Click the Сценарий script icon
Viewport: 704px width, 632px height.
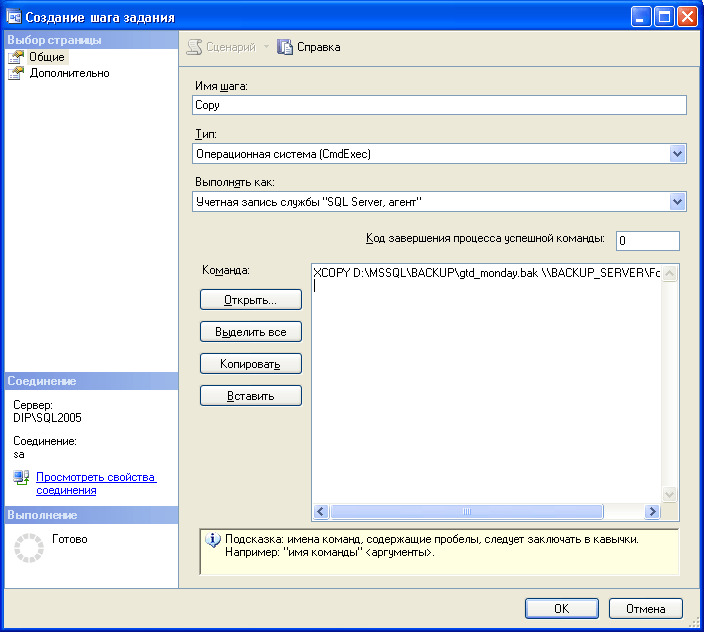pyautogui.click(x=195, y=47)
